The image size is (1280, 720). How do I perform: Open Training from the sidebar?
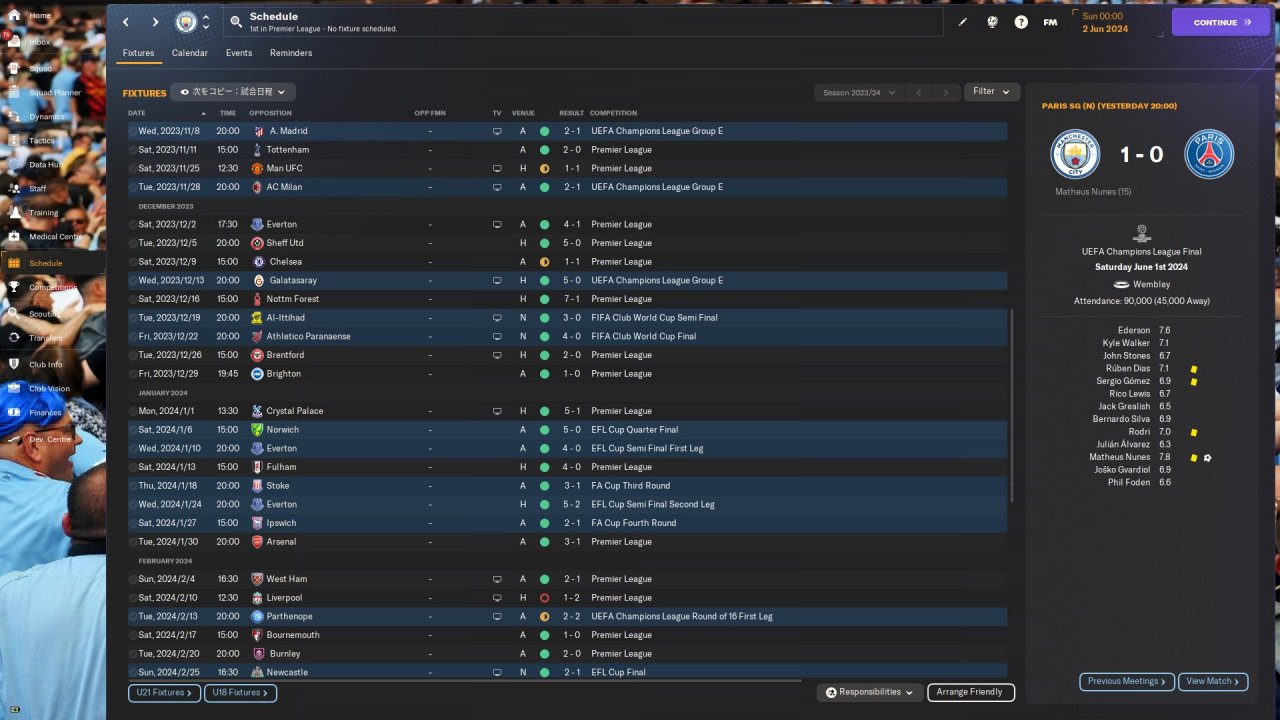(43, 213)
